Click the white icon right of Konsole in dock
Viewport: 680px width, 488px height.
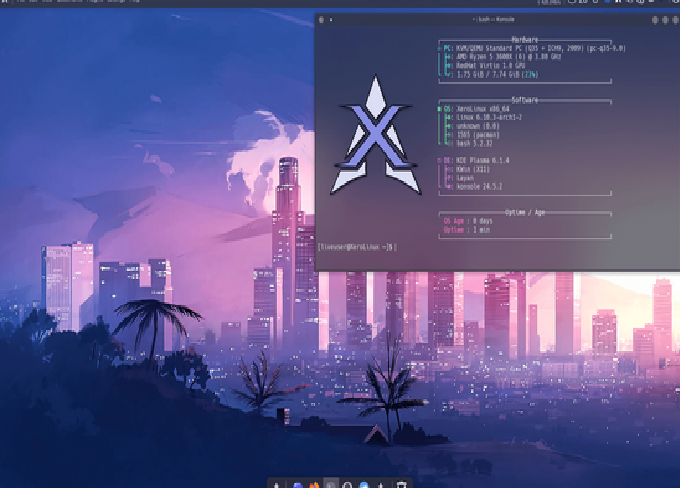(x=347, y=484)
